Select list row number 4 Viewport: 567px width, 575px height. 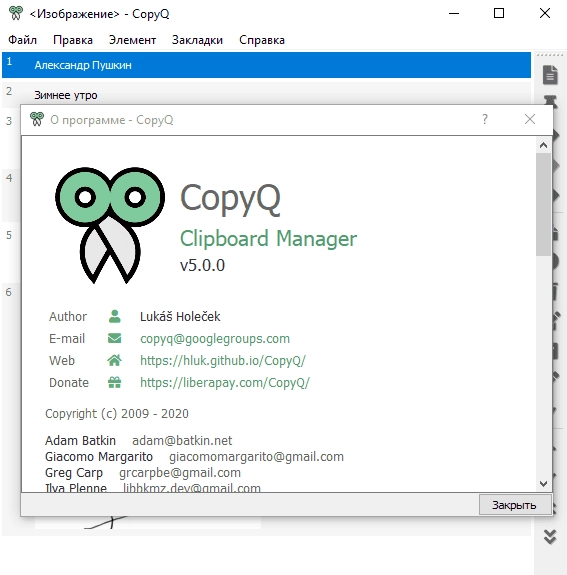point(9,178)
